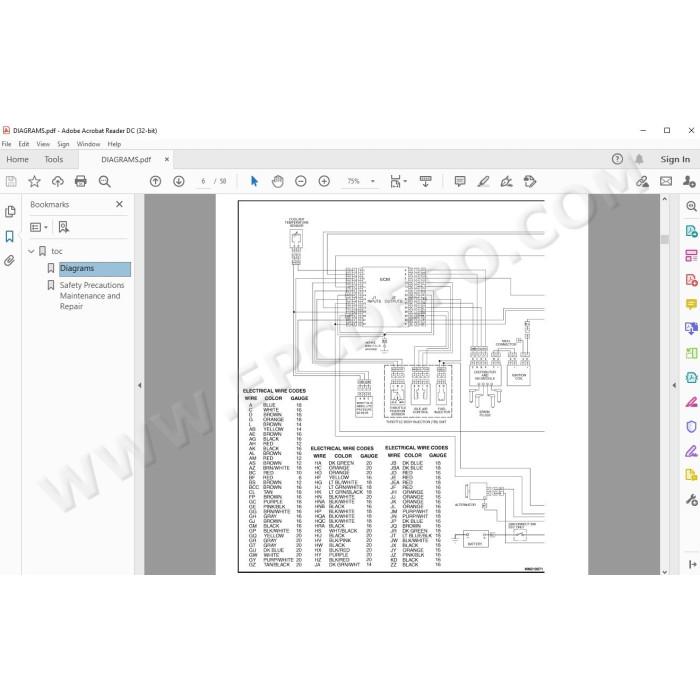Click the upload to cloud icon

[58, 181]
